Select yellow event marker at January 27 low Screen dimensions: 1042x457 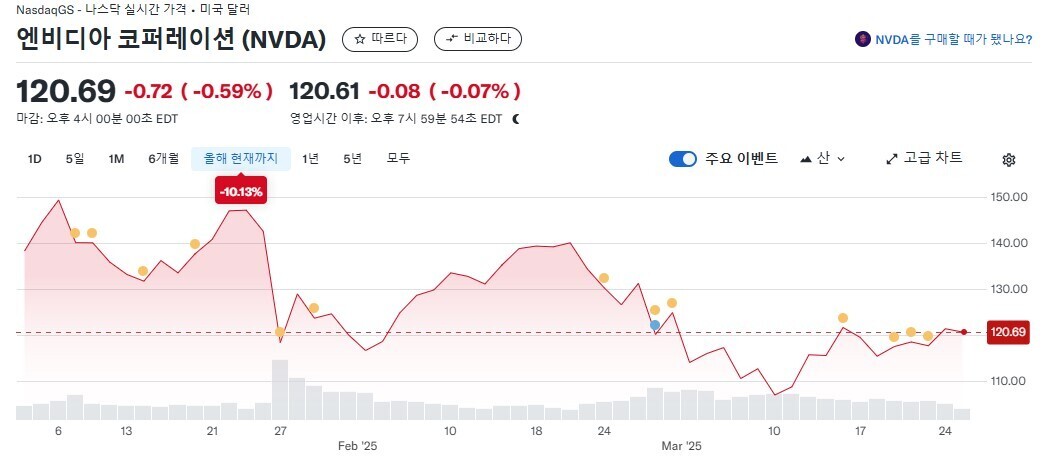[x=280, y=332]
